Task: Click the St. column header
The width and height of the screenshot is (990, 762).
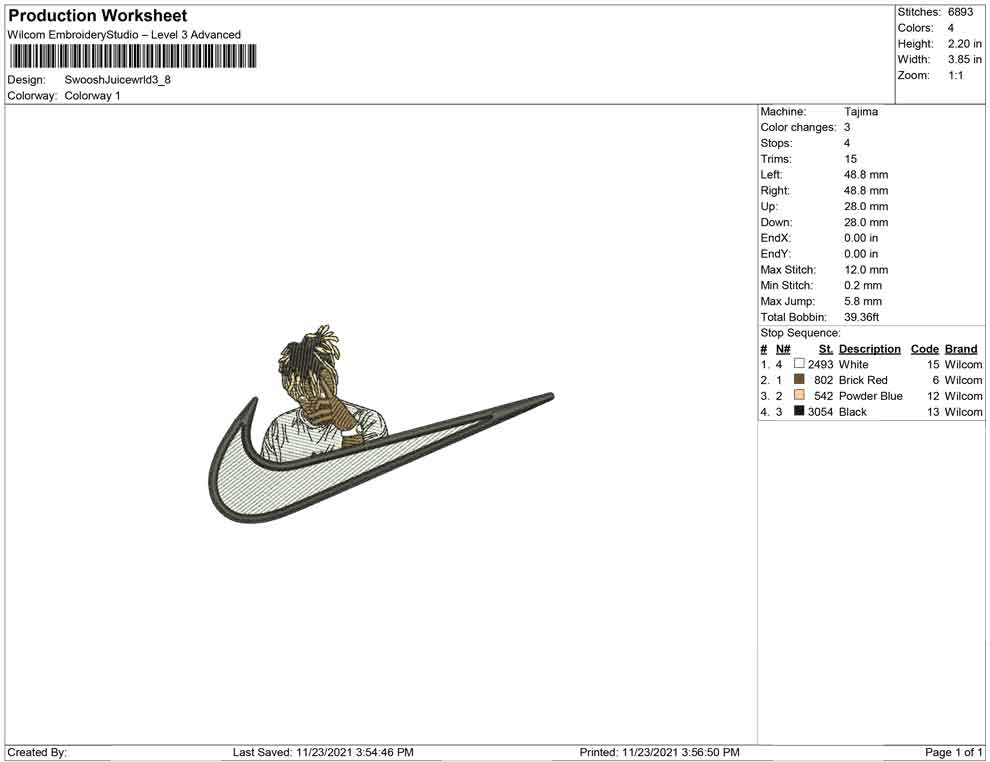Action: coord(826,348)
